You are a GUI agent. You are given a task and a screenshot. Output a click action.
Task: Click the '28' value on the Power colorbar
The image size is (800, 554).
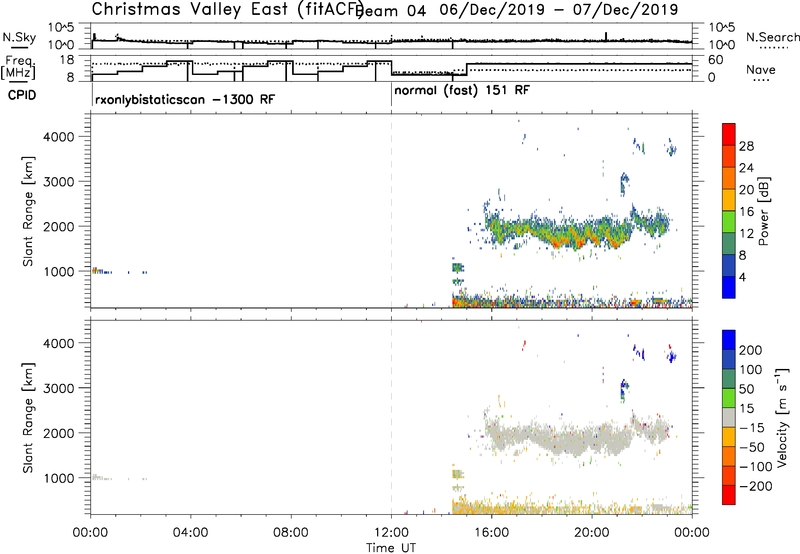click(746, 146)
